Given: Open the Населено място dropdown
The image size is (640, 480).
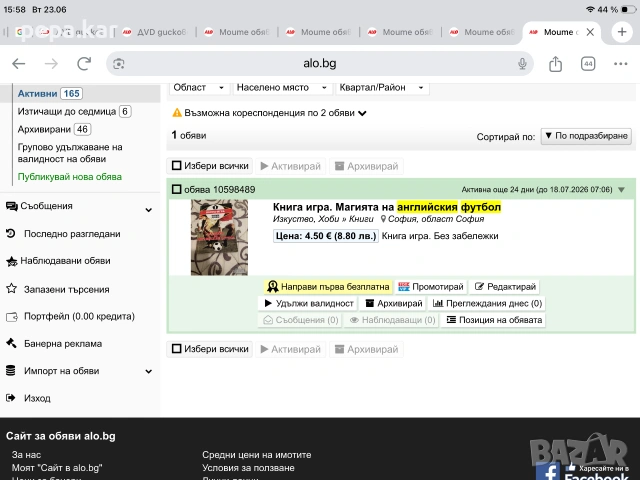Looking at the screenshot, I should [282, 88].
